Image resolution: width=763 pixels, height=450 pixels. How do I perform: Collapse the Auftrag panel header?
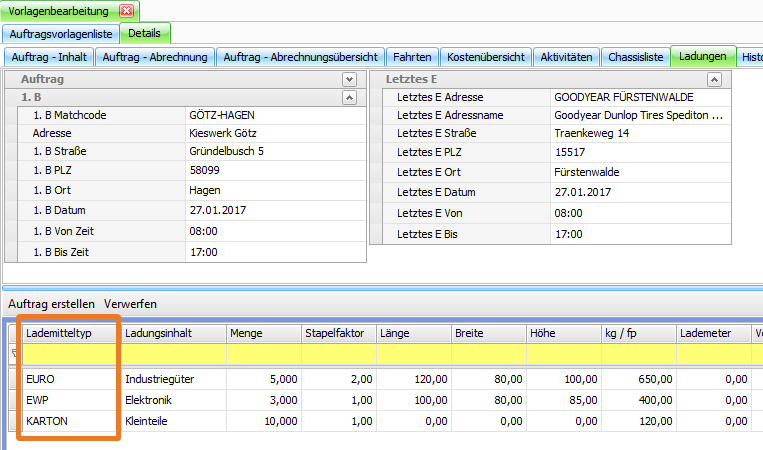(x=349, y=79)
